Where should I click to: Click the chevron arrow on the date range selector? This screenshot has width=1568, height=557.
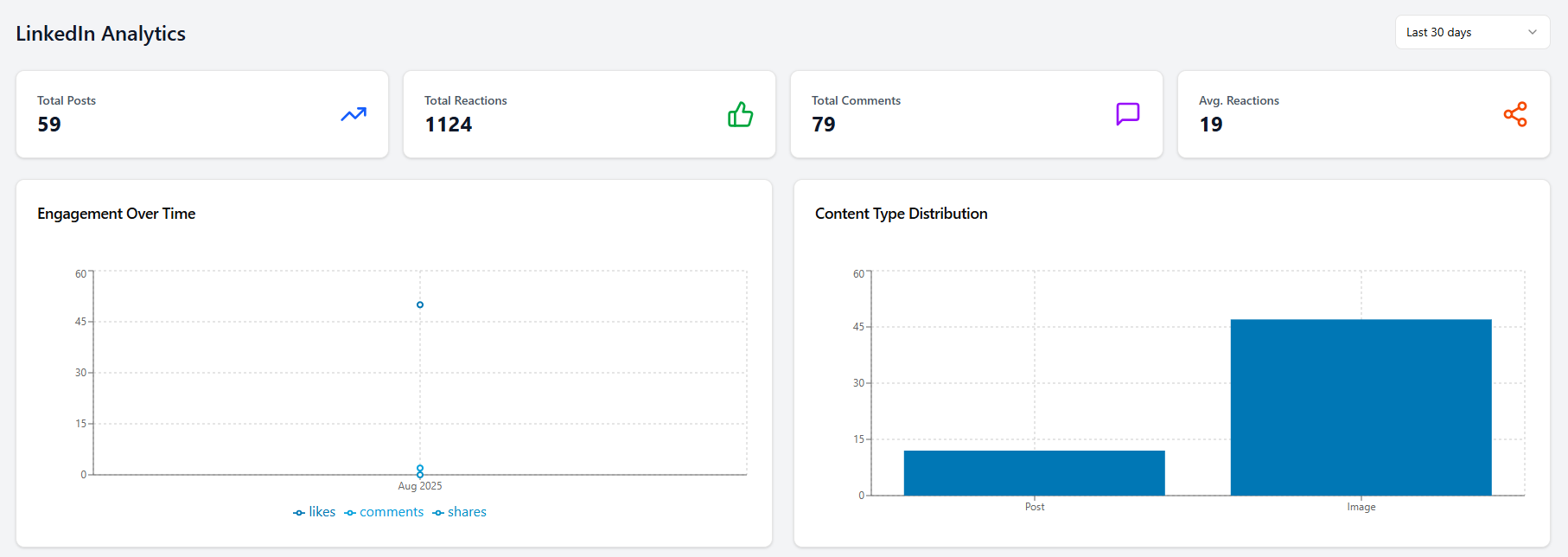[1532, 32]
